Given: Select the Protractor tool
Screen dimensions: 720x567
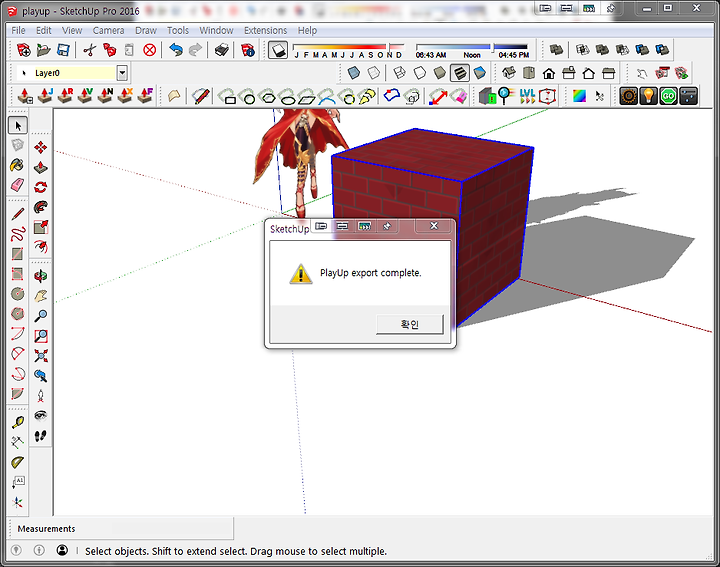Looking at the screenshot, I should (x=17, y=462).
